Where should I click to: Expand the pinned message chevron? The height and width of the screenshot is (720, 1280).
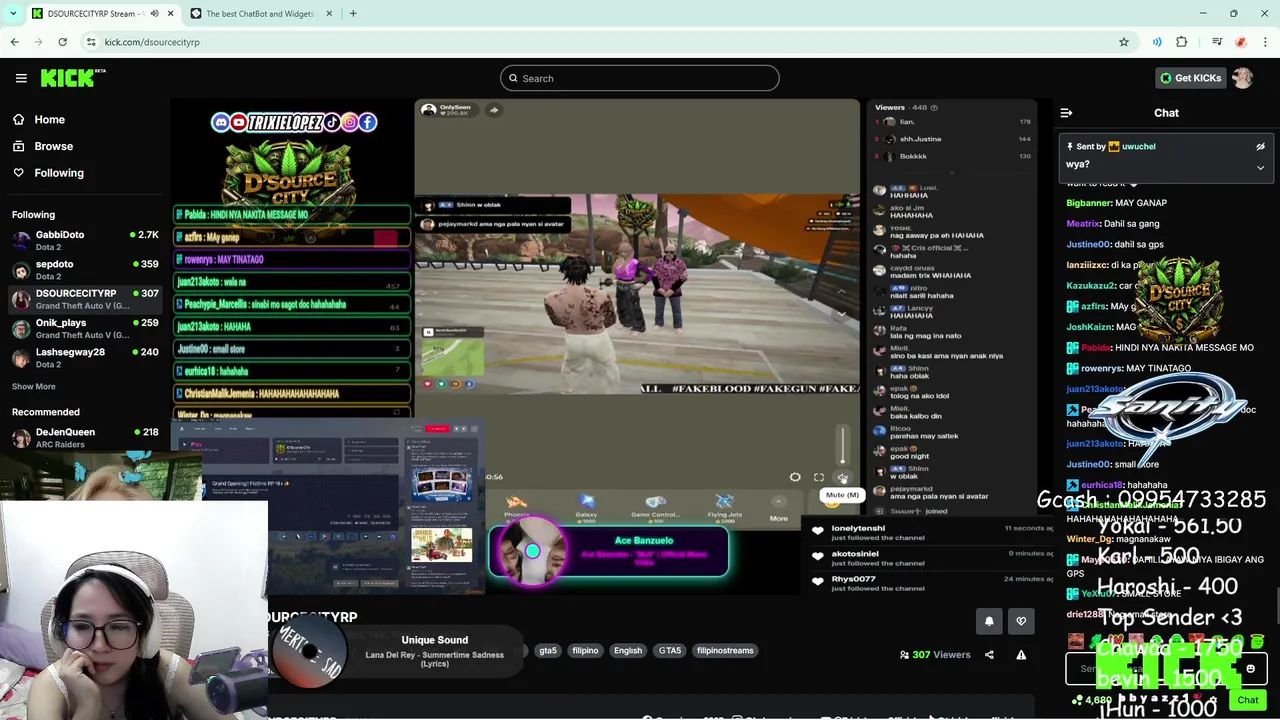[x=1260, y=168]
